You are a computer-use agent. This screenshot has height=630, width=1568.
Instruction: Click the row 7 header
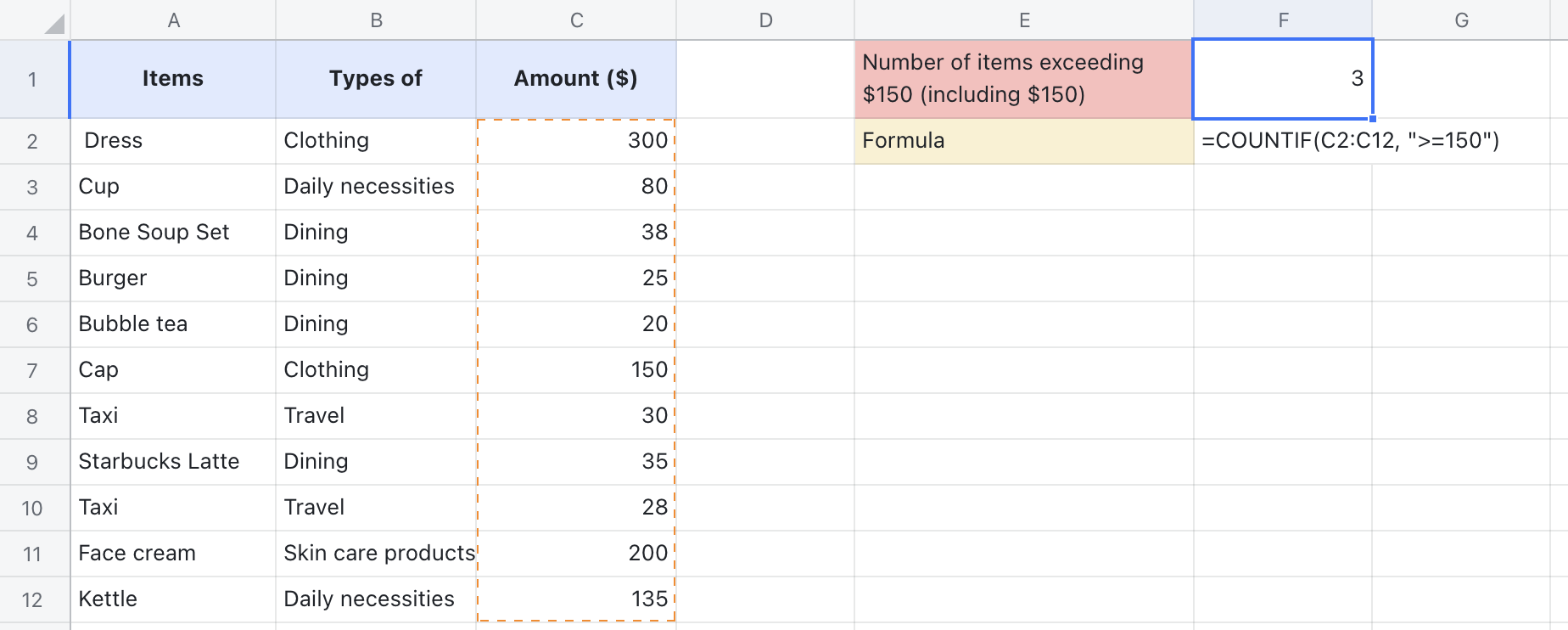tap(34, 369)
